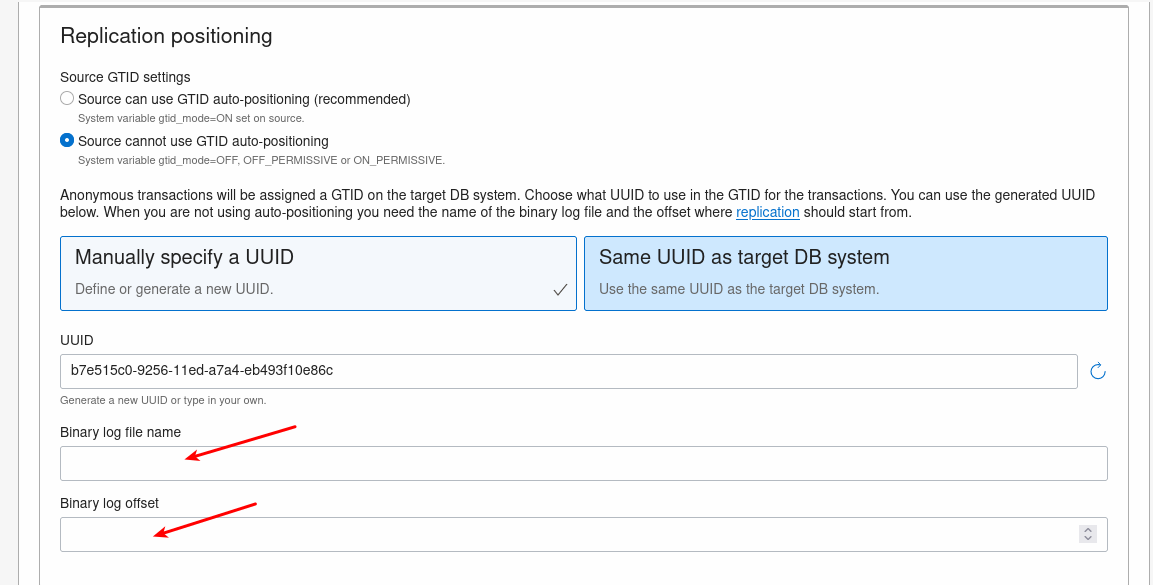Click the "Replication positioning" heading

[166, 36]
